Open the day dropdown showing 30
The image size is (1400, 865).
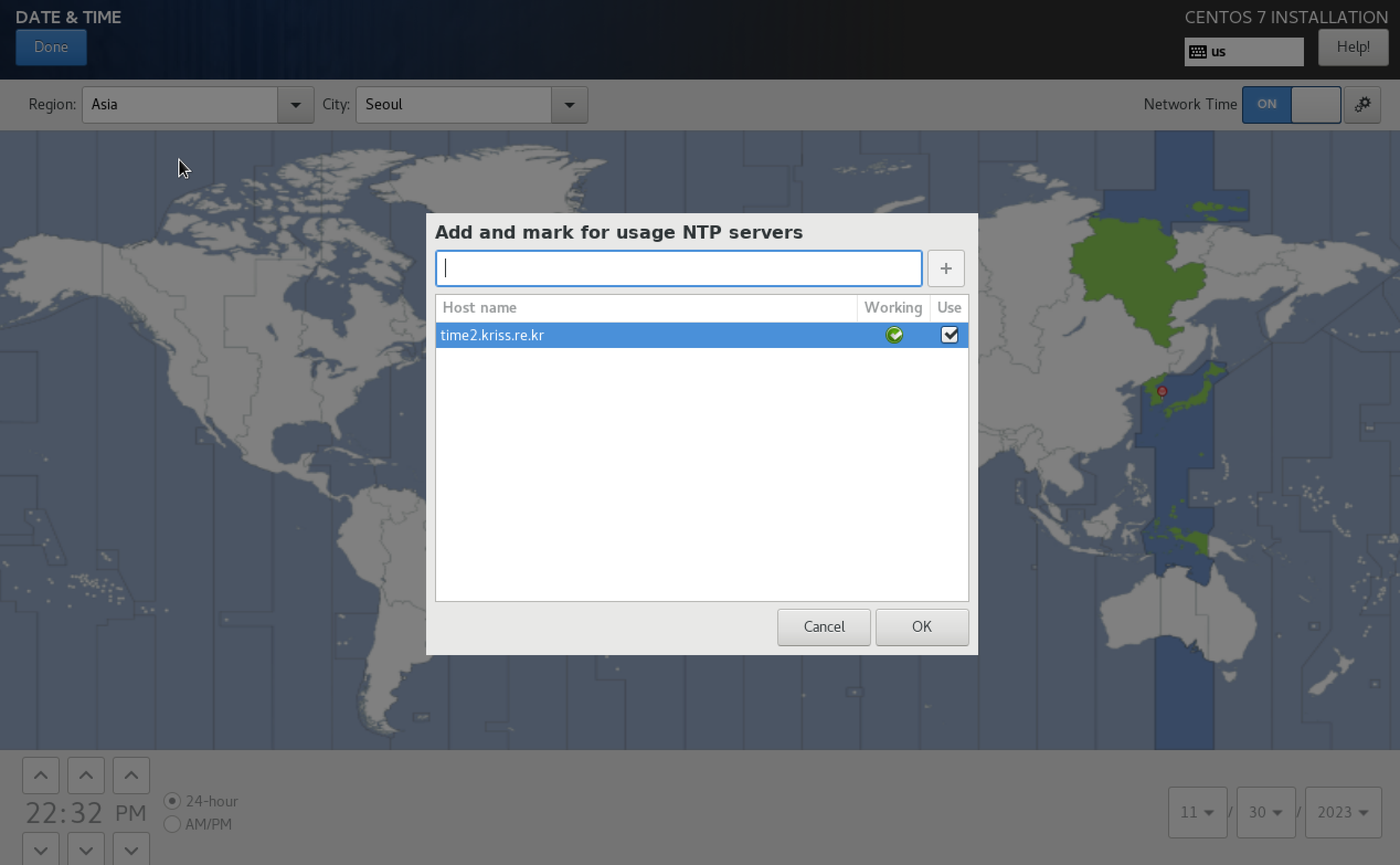point(1266,813)
